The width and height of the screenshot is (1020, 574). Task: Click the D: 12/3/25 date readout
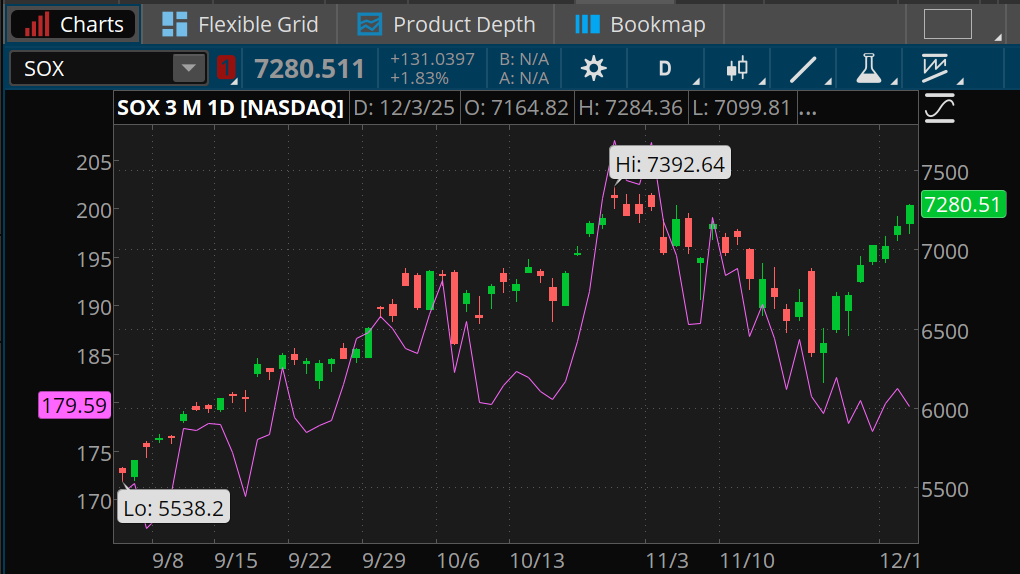click(x=404, y=107)
